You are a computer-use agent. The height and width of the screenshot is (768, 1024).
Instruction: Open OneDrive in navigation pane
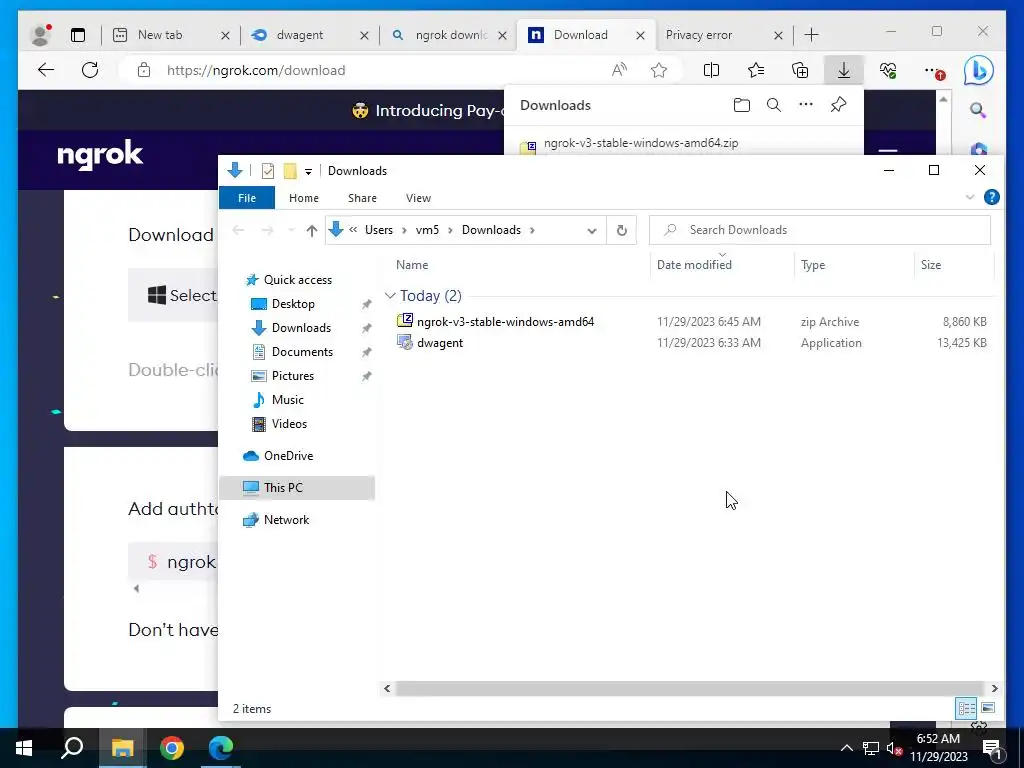click(x=288, y=456)
